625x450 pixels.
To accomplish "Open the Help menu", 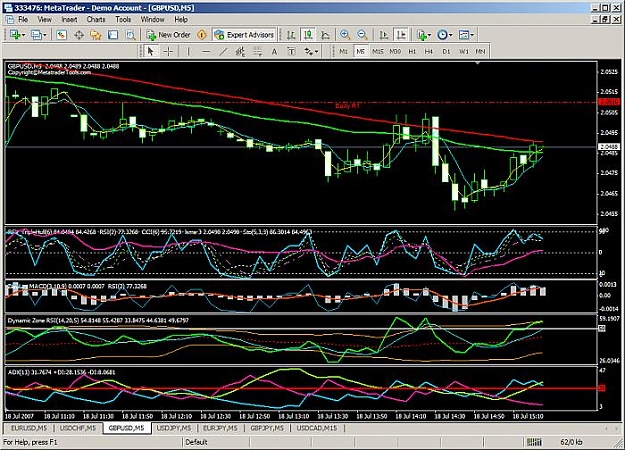I will 181,19.
